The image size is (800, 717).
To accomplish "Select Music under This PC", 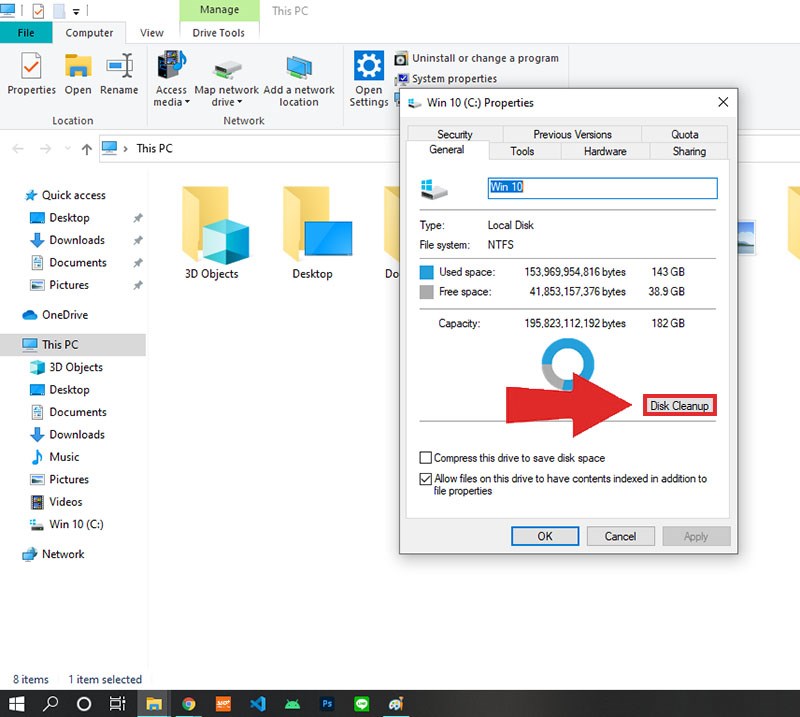I will [55, 457].
